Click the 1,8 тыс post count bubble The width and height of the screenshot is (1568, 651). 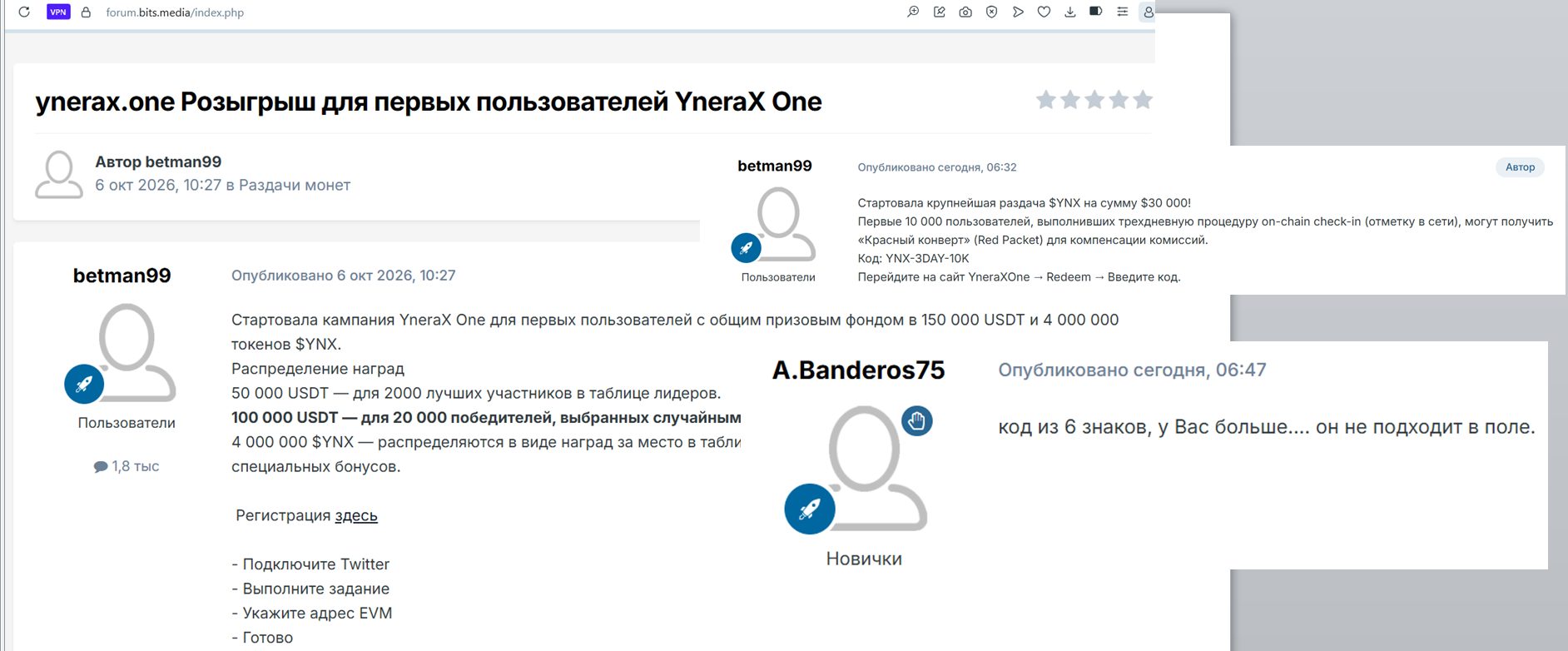coord(127,466)
